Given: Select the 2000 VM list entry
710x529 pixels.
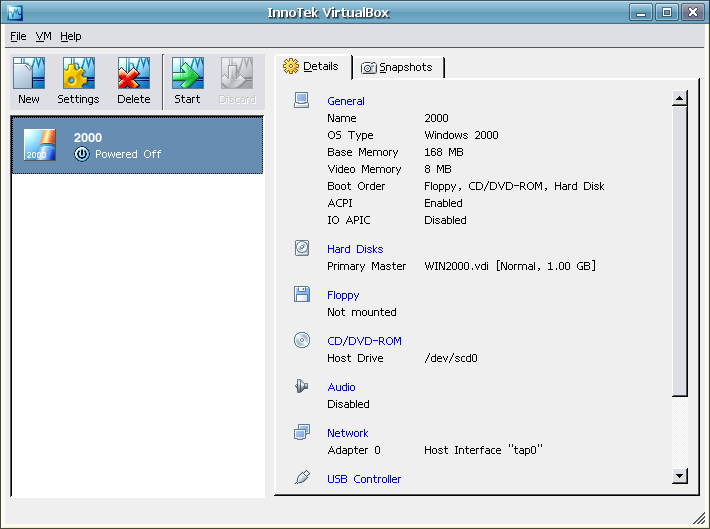Looking at the screenshot, I should pos(137,145).
